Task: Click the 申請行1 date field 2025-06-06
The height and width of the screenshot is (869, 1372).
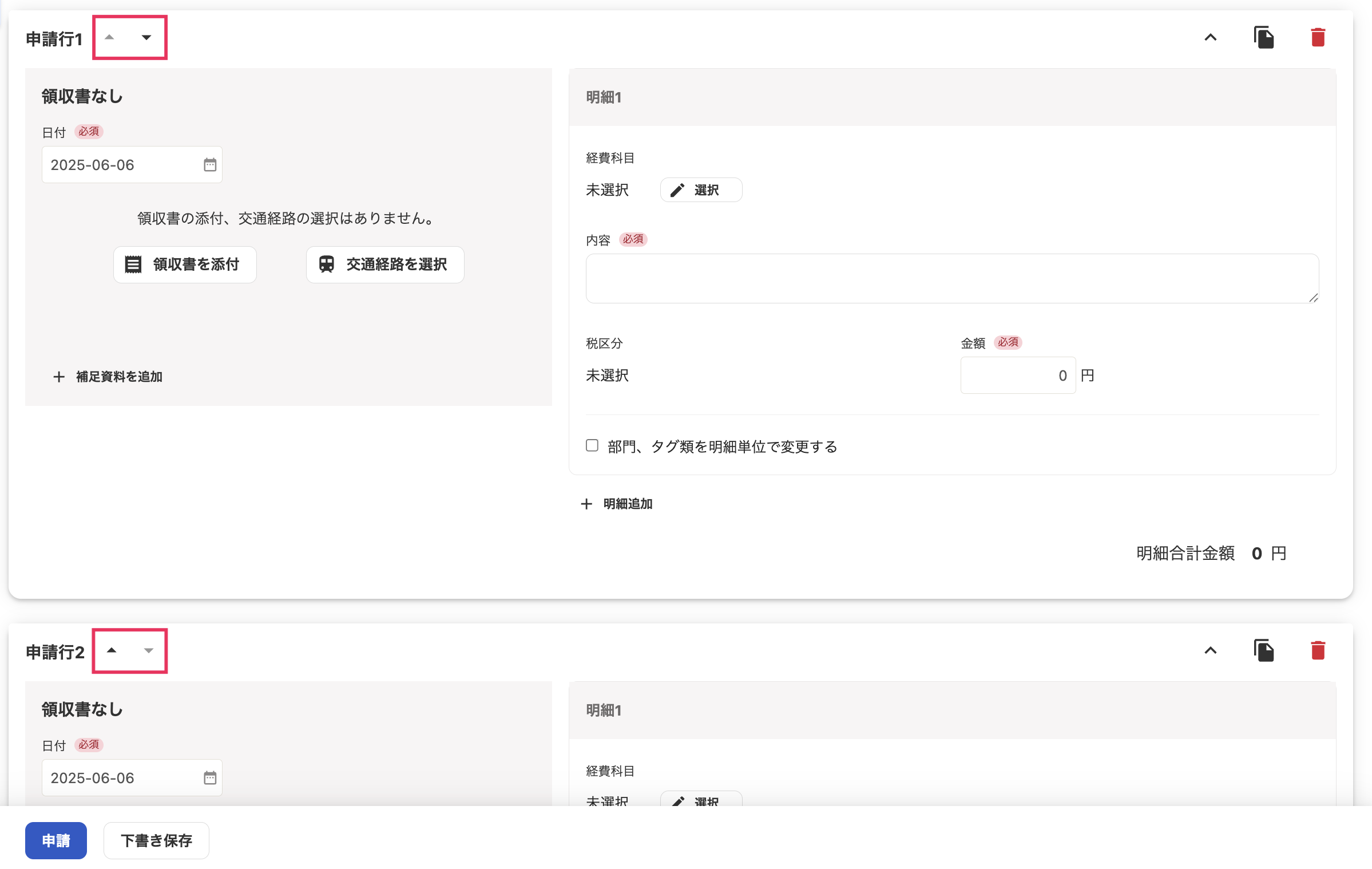Action: (132, 165)
